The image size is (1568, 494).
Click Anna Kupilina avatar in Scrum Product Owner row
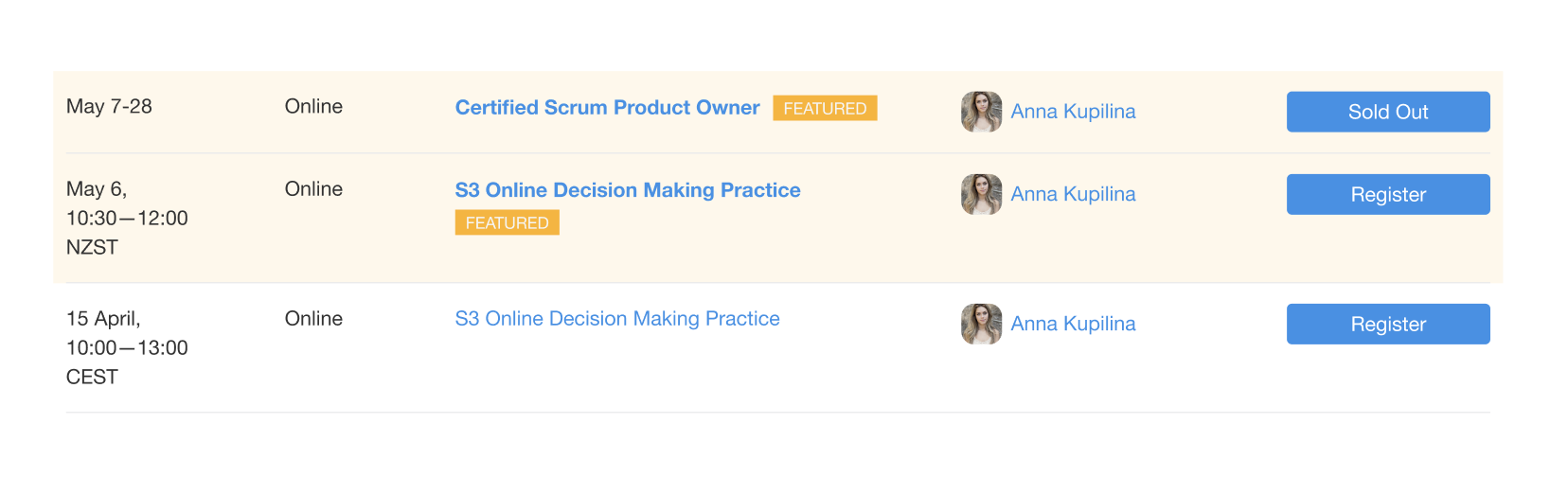click(981, 112)
